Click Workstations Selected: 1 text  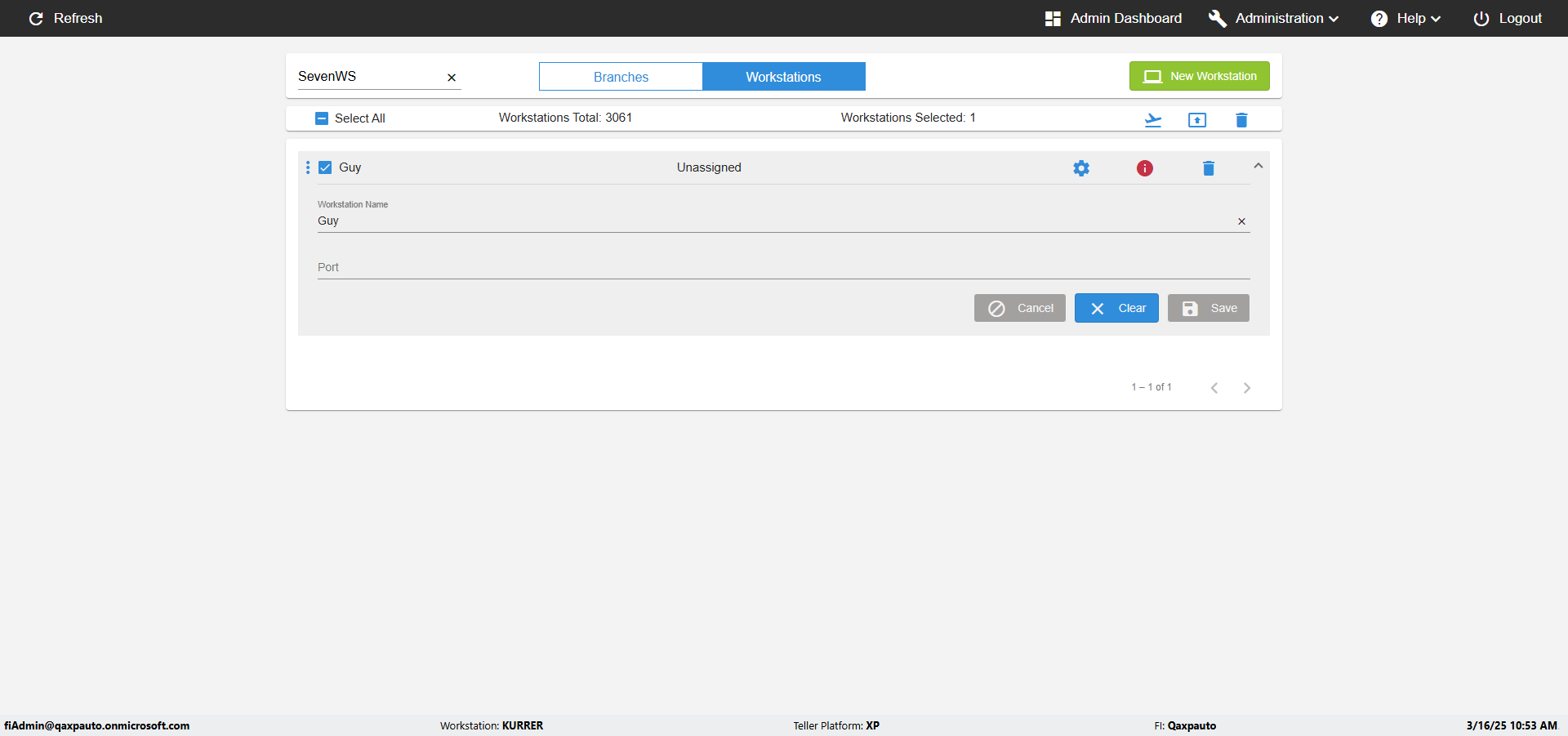908,118
